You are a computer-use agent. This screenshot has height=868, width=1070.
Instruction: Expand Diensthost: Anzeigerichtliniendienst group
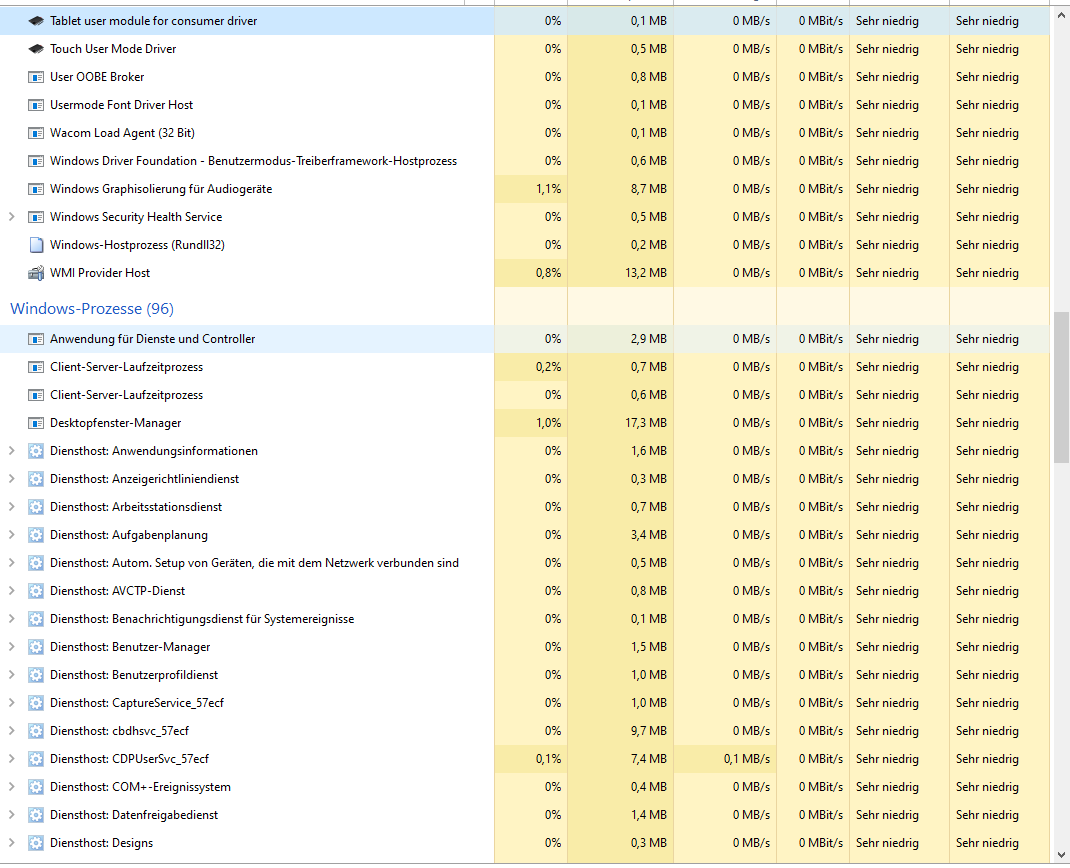pyautogui.click(x=12, y=479)
